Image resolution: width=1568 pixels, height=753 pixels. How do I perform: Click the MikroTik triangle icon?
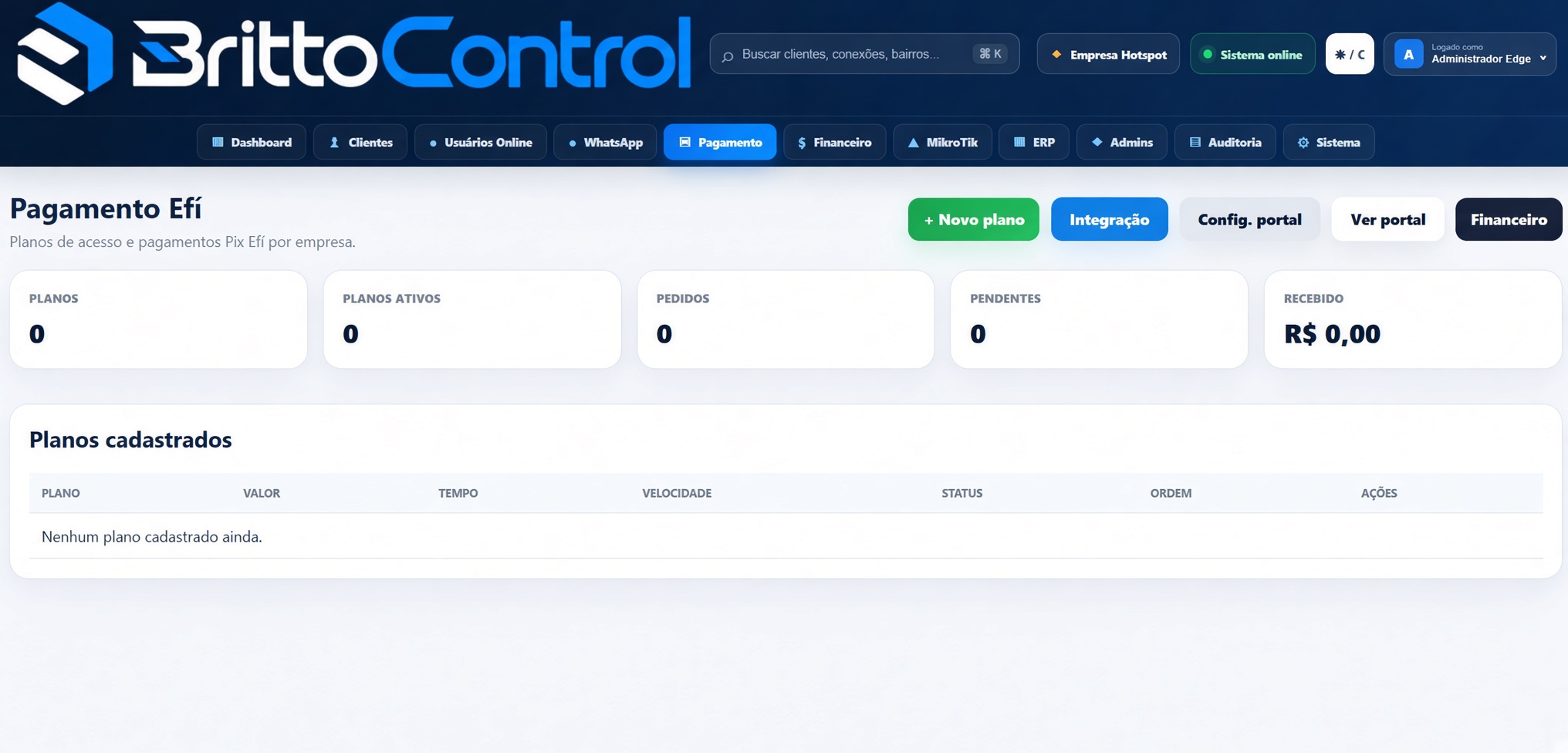[x=913, y=143]
